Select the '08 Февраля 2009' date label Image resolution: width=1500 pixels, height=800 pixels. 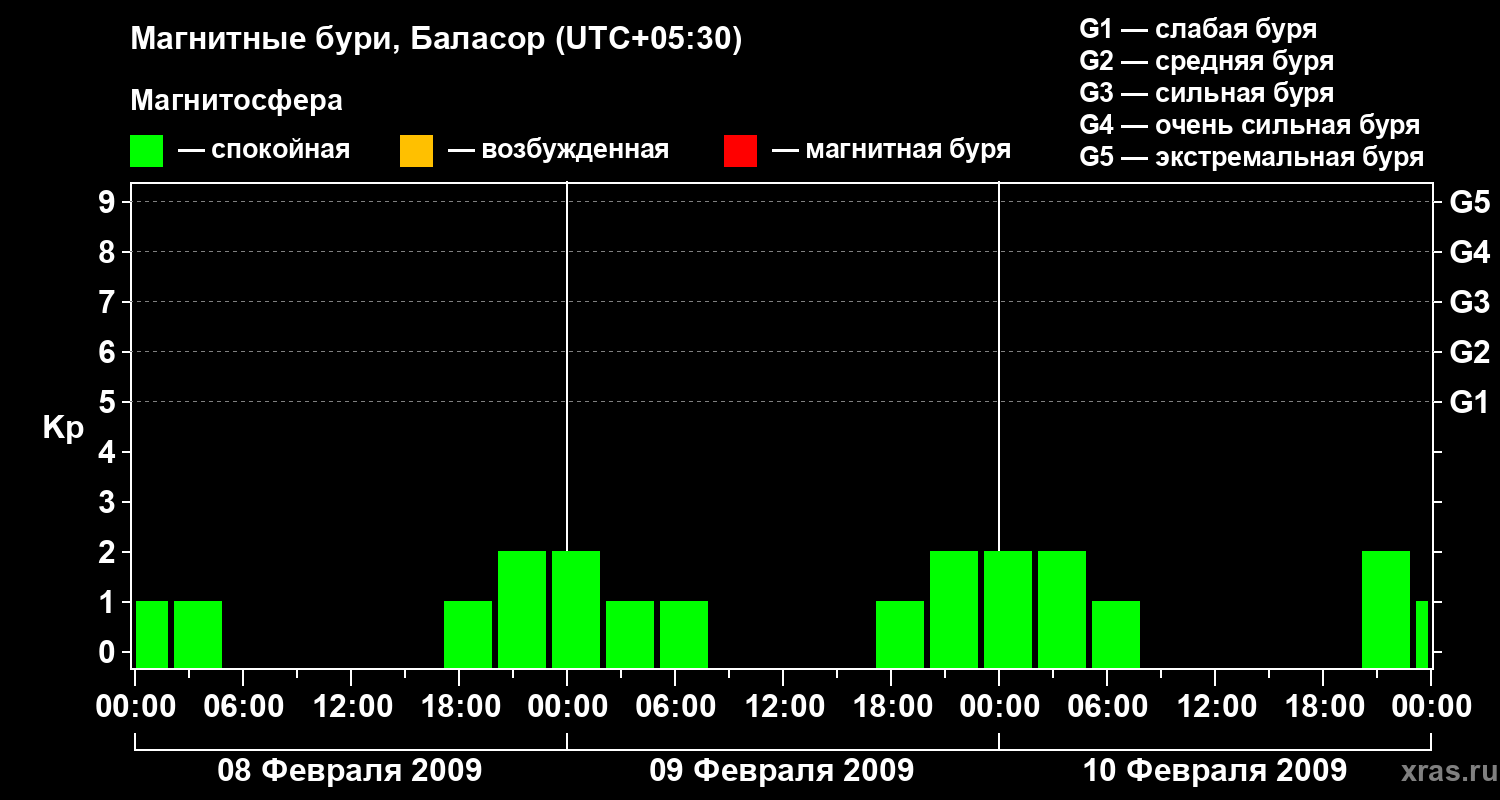[350, 771]
